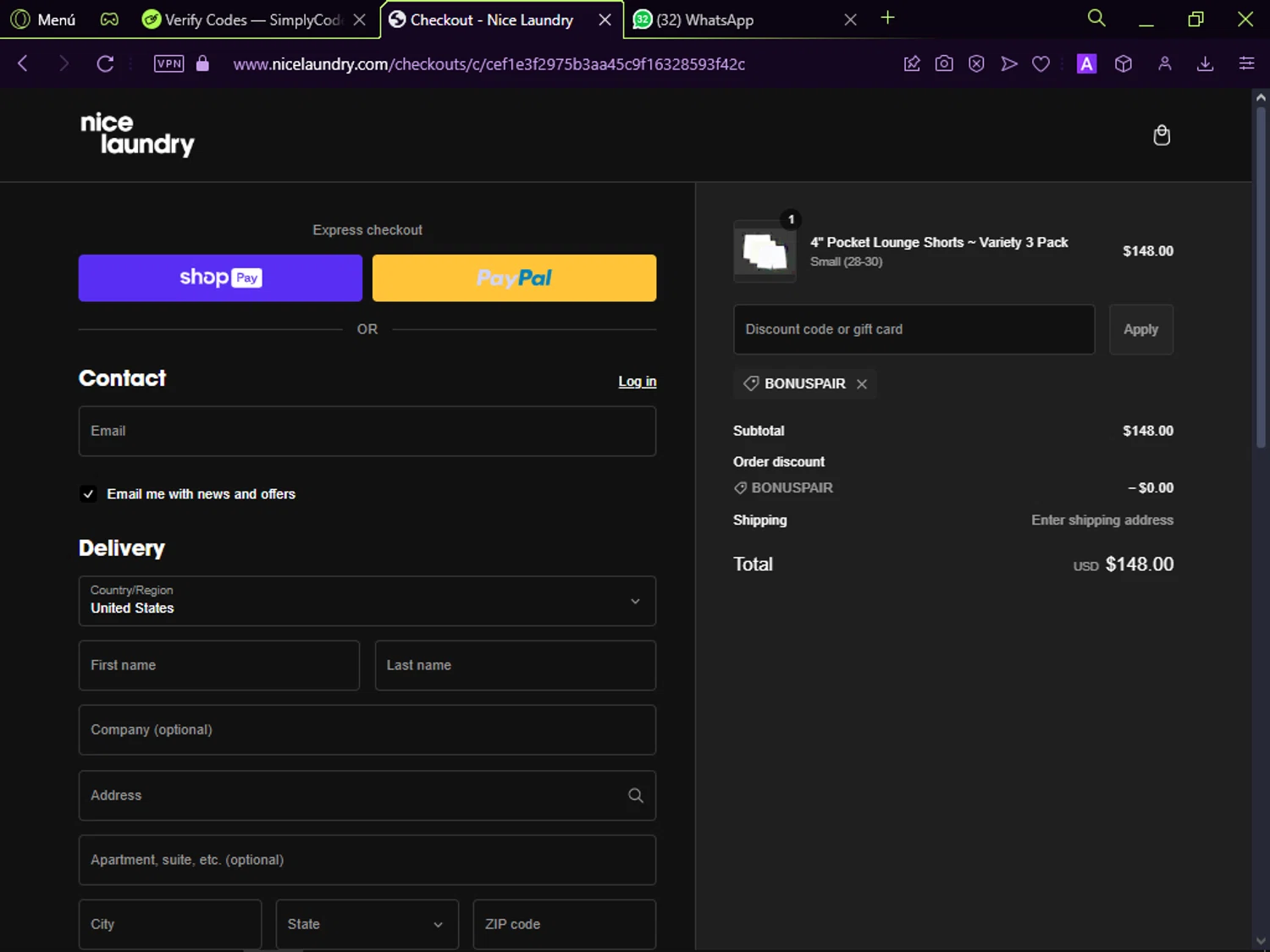Click the address bar URL
Screen dimensions: 1270x952
489,64
